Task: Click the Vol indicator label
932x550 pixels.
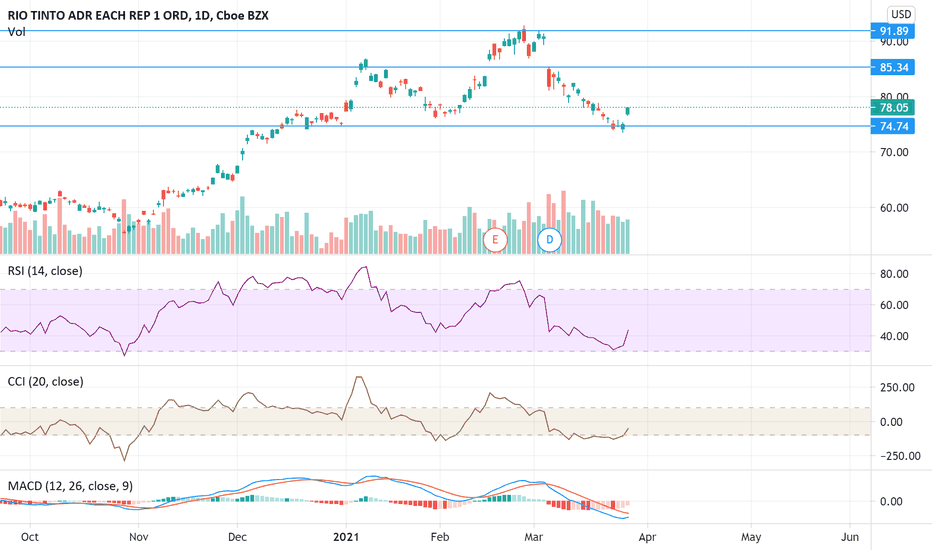Action: tap(16, 32)
